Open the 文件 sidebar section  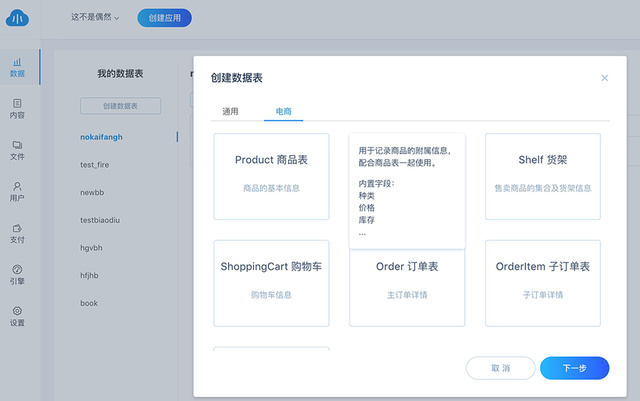pyautogui.click(x=17, y=150)
